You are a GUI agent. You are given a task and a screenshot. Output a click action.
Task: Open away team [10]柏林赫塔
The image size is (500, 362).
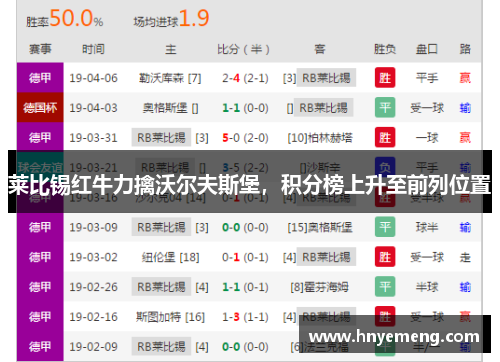(x=320, y=138)
